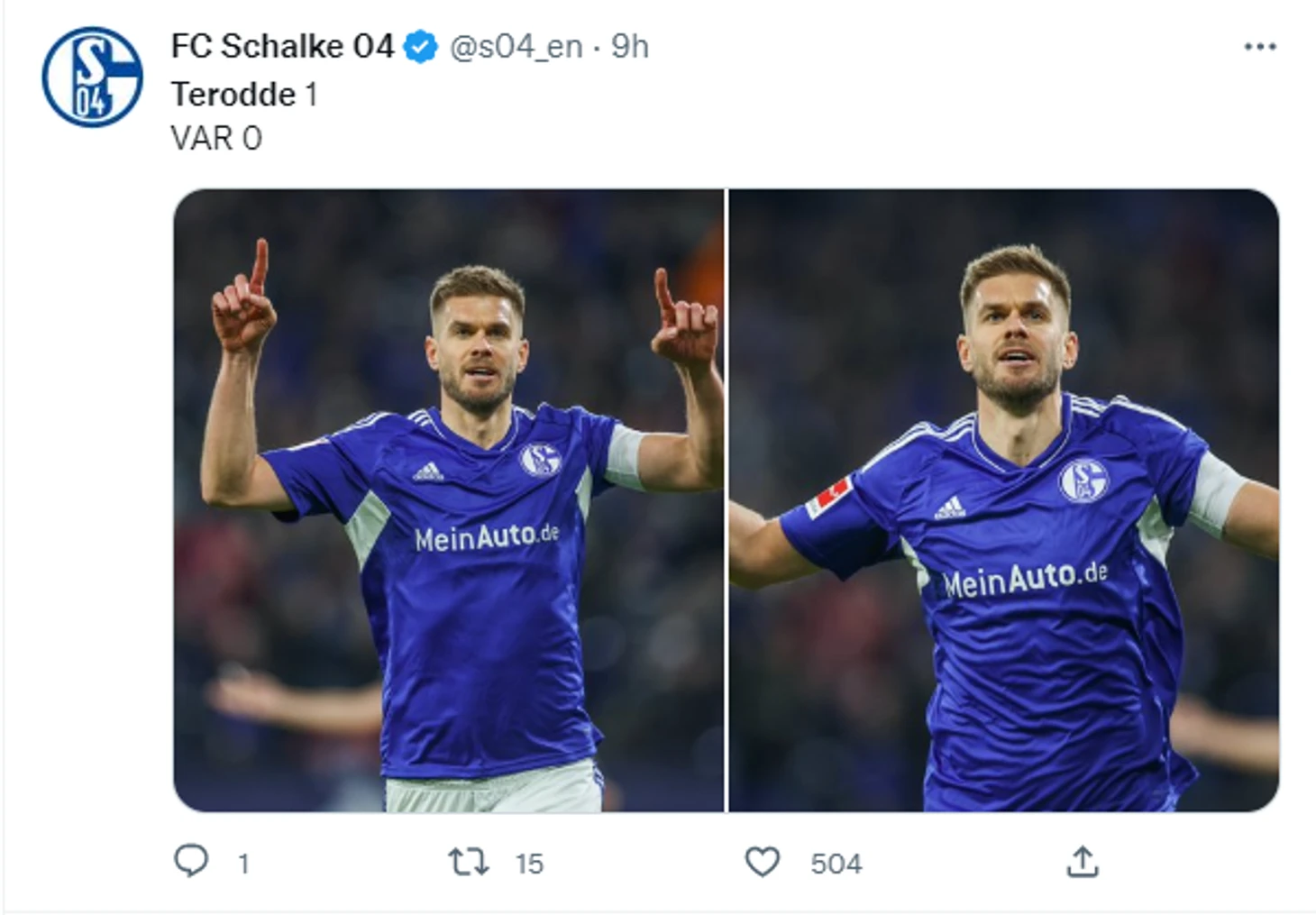Click the 504 likes count

click(836, 864)
